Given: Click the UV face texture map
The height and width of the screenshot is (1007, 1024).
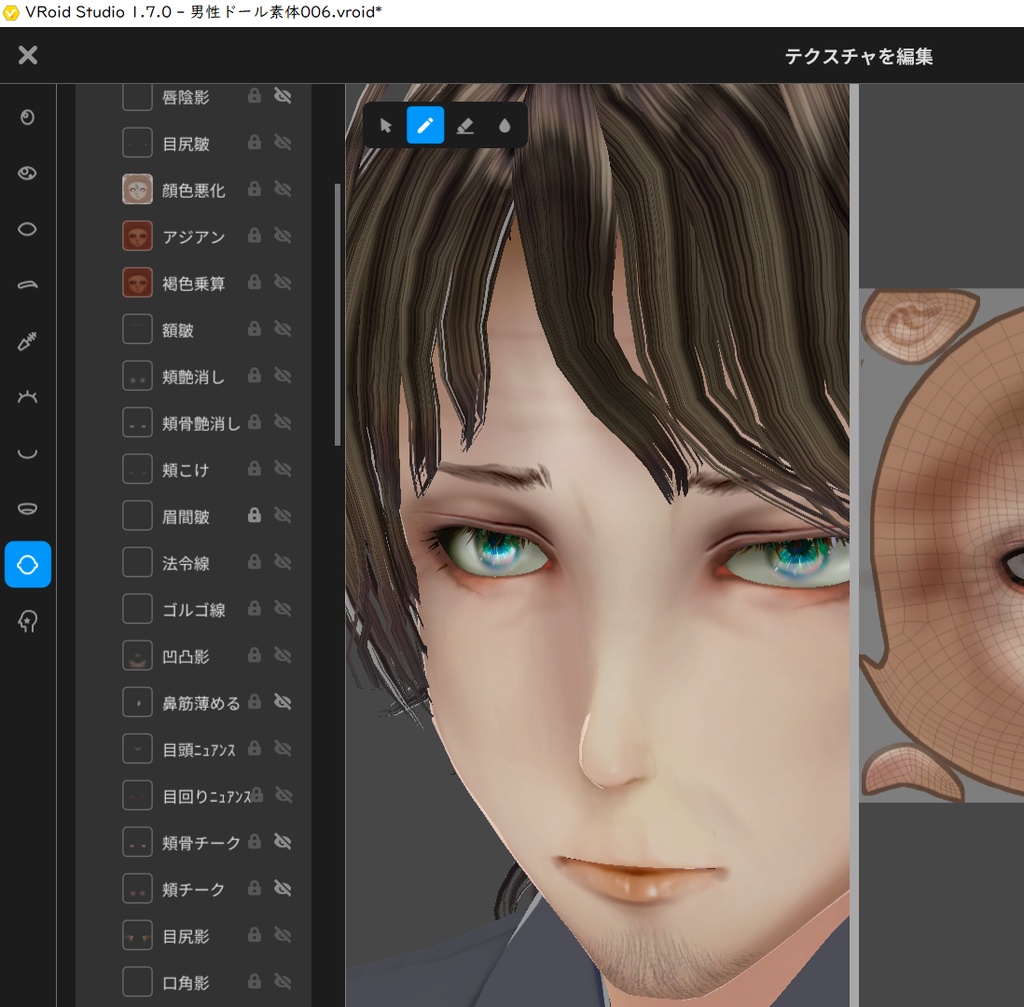Looking at the screenshot, I should 941,545.
